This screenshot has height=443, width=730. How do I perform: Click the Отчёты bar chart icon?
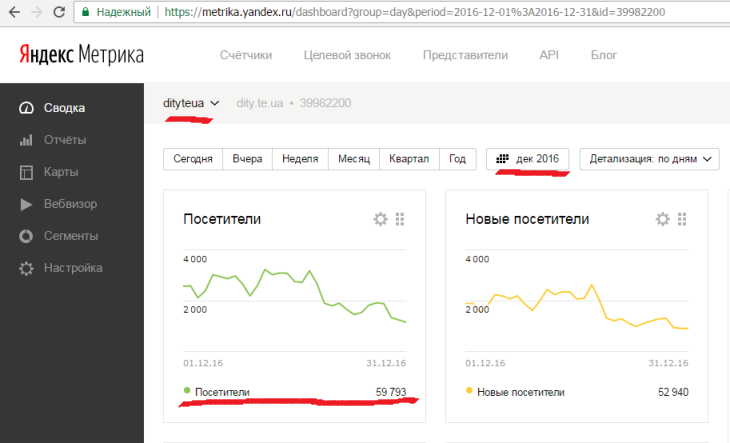(26, 140)
